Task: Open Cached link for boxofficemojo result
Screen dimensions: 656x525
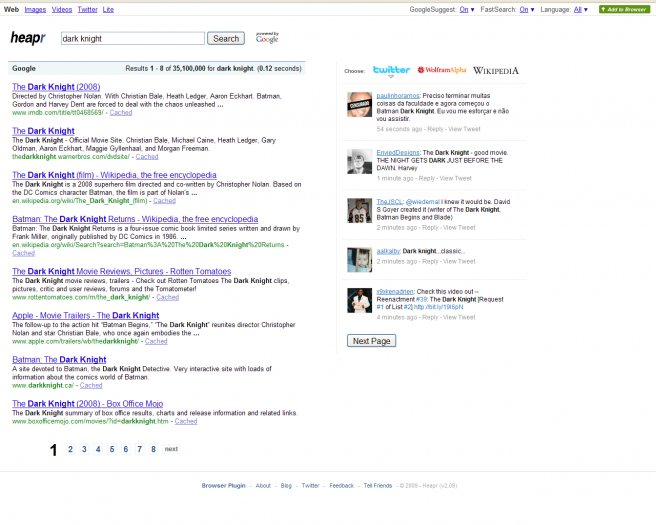Action: [x=186, y=421]
